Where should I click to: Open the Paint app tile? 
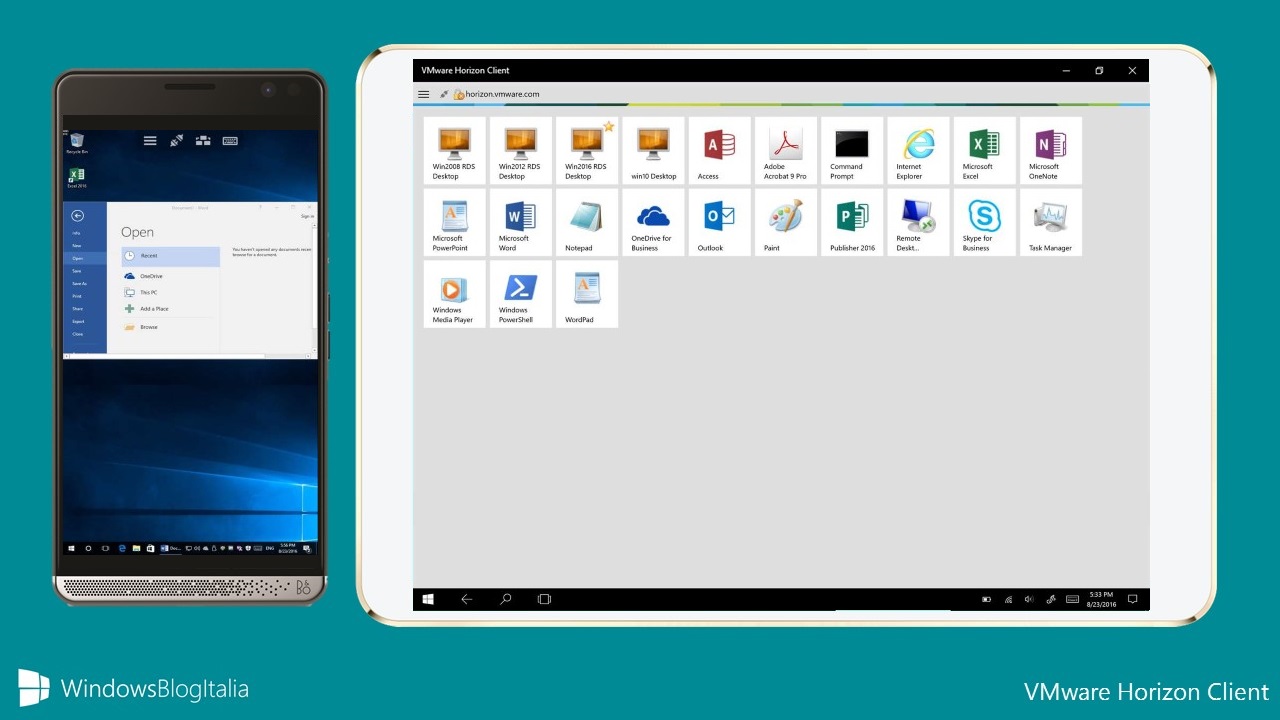786,222
